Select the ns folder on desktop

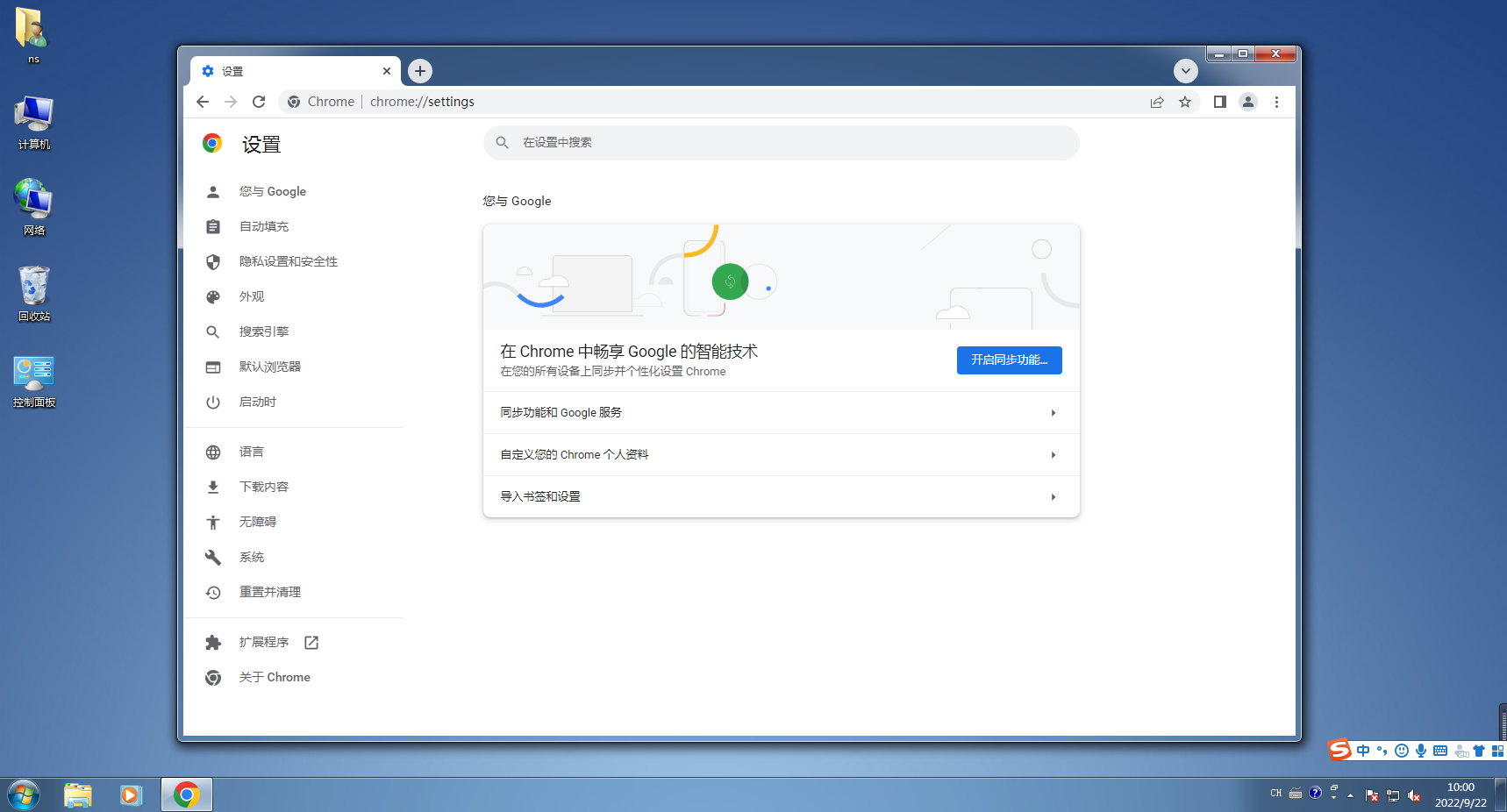pyautogui.click(x=32, y=35)
